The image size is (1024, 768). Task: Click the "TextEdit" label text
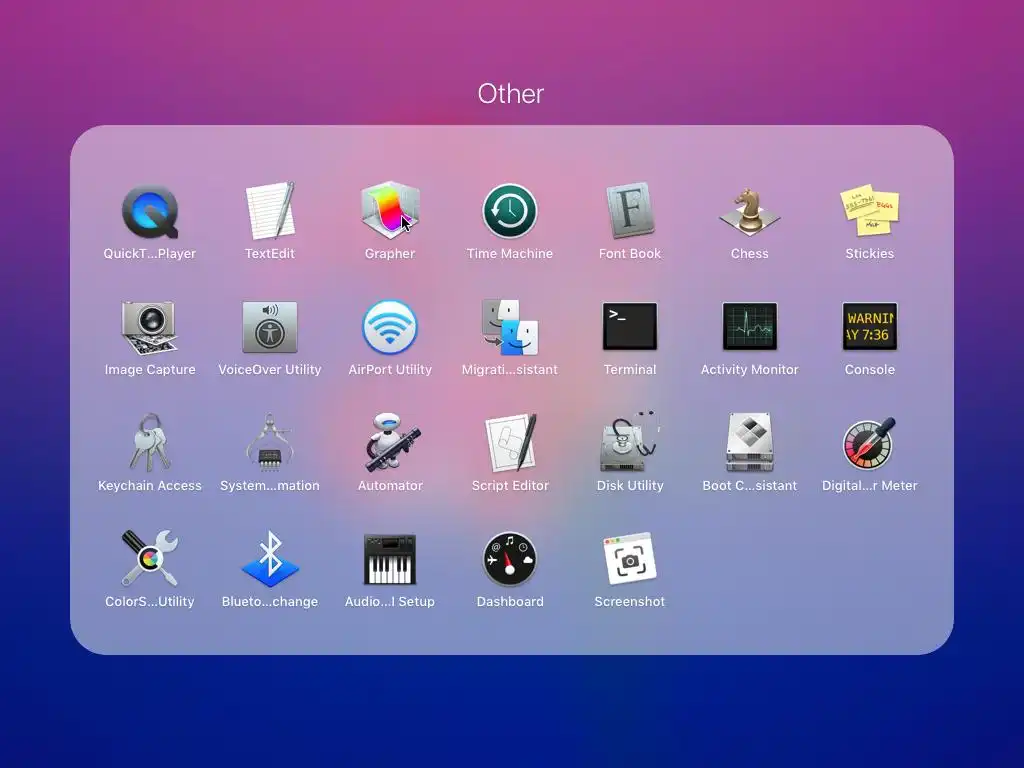click(x=270, y=253)
